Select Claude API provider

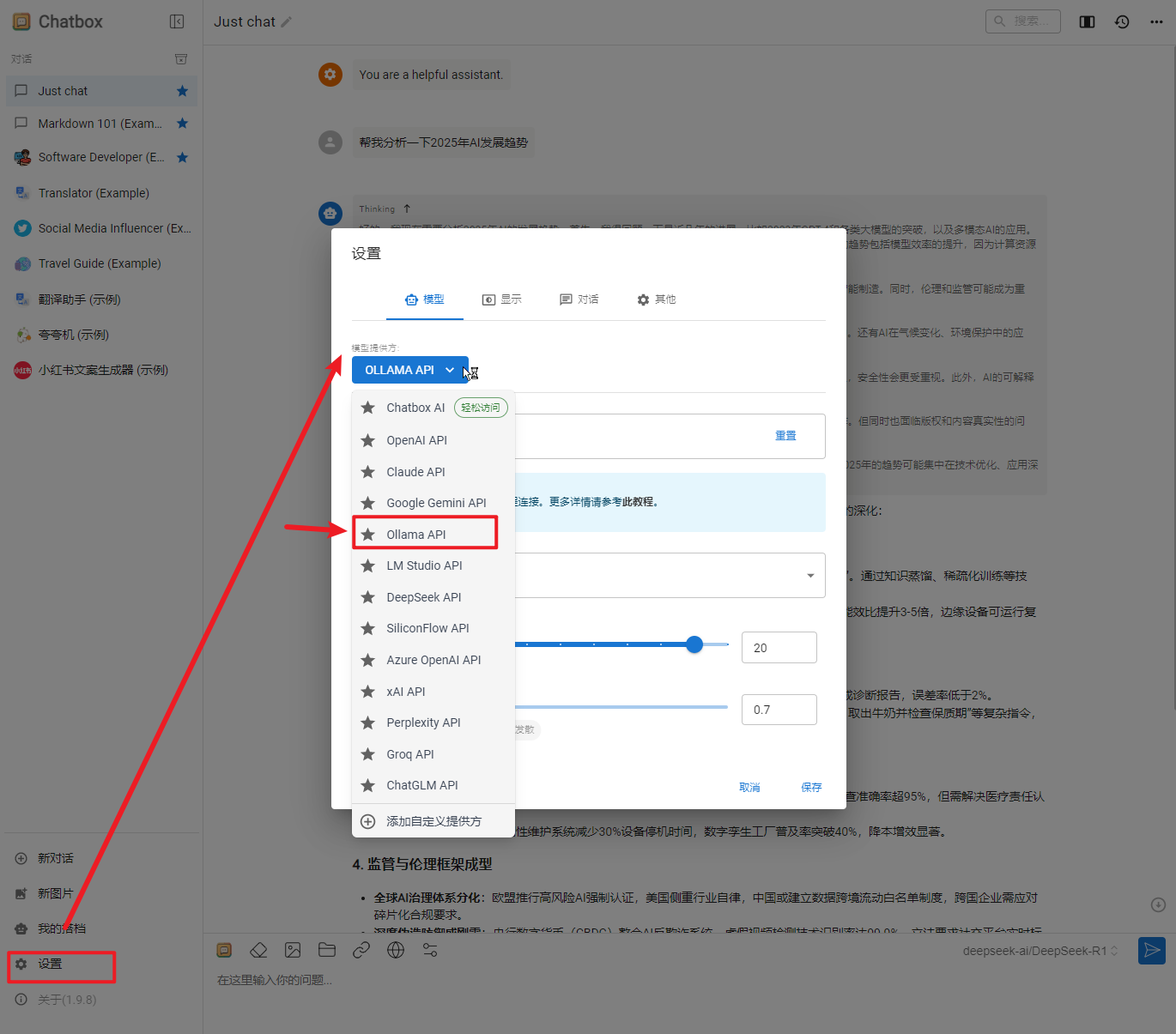(433, 472)
